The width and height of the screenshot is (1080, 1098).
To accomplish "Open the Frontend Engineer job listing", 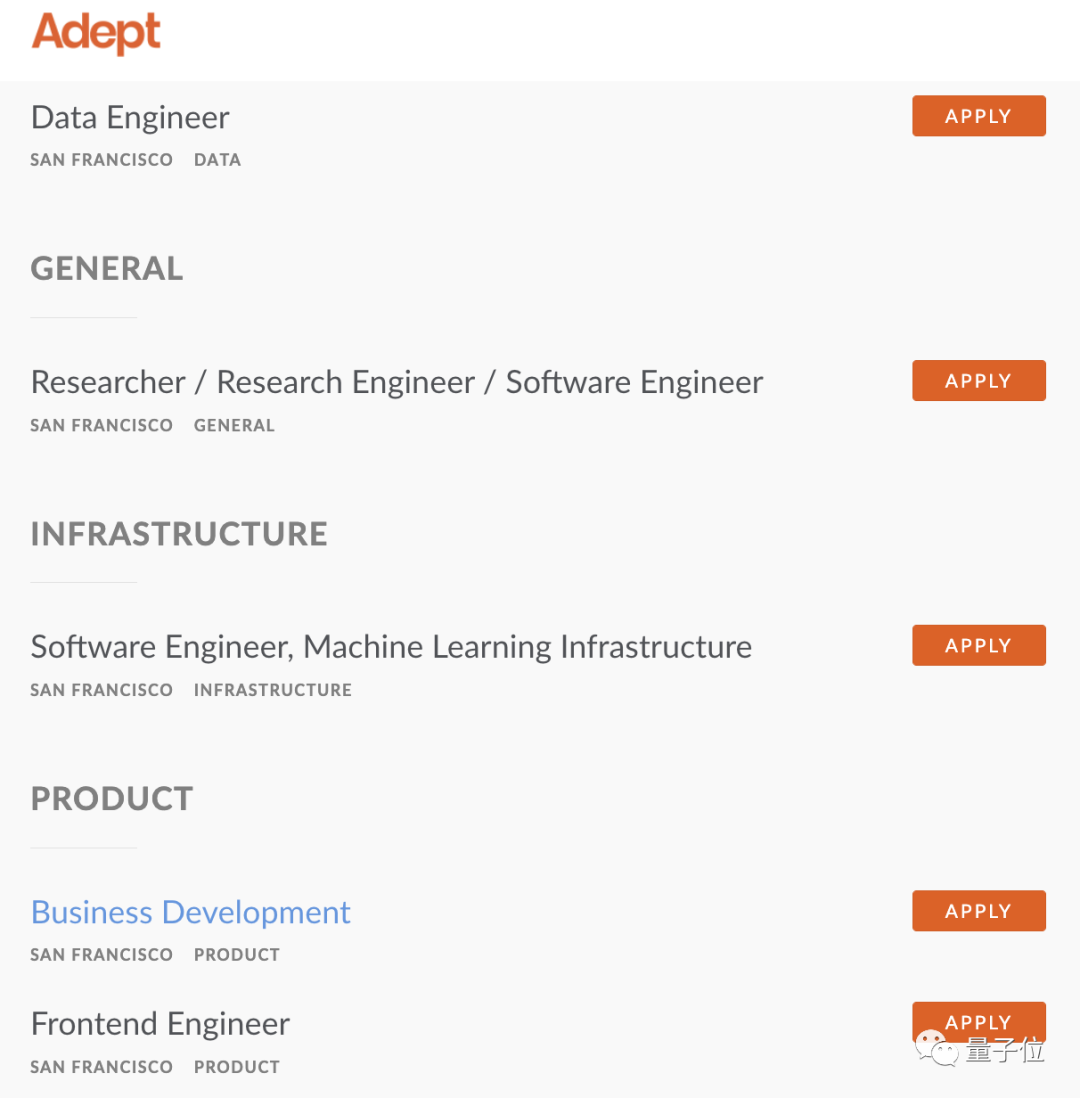I will click(160, 1024).
